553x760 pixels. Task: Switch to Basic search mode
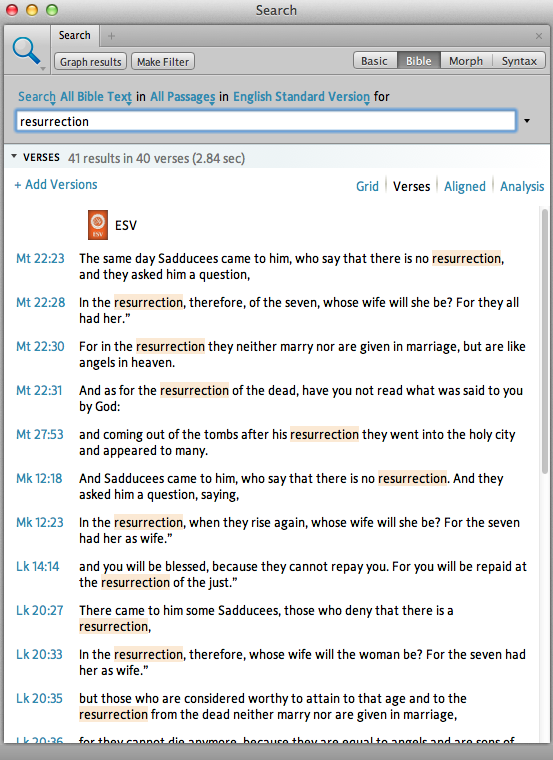(375, 61)
